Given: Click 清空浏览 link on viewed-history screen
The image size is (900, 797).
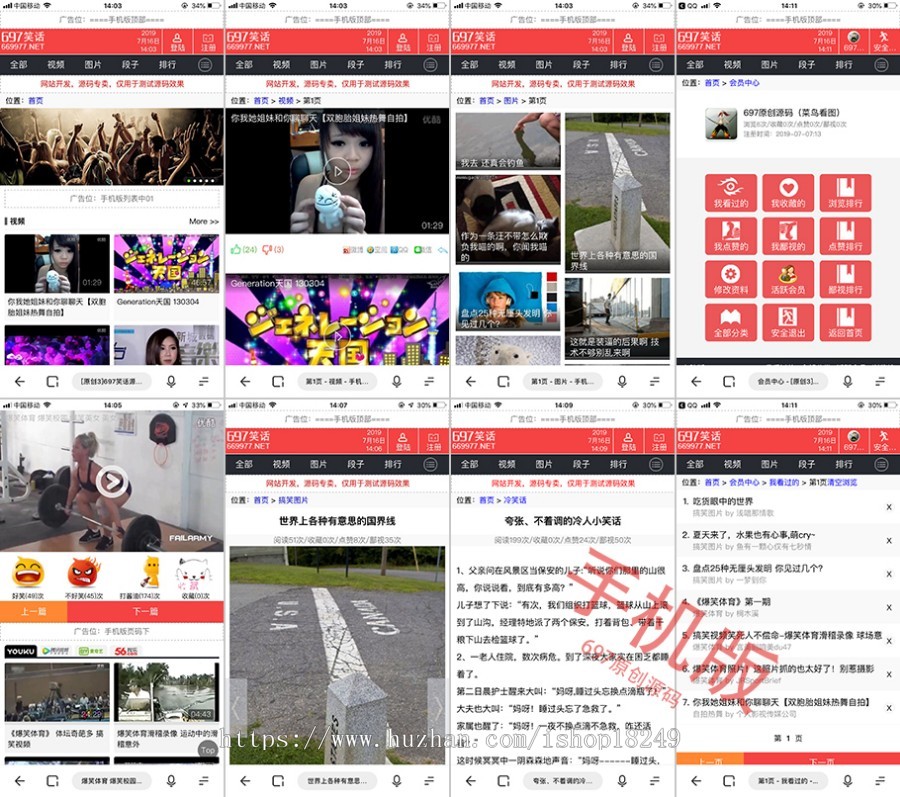Looking at the screenshot, I should pyautogui.click(x=841, y=483).
